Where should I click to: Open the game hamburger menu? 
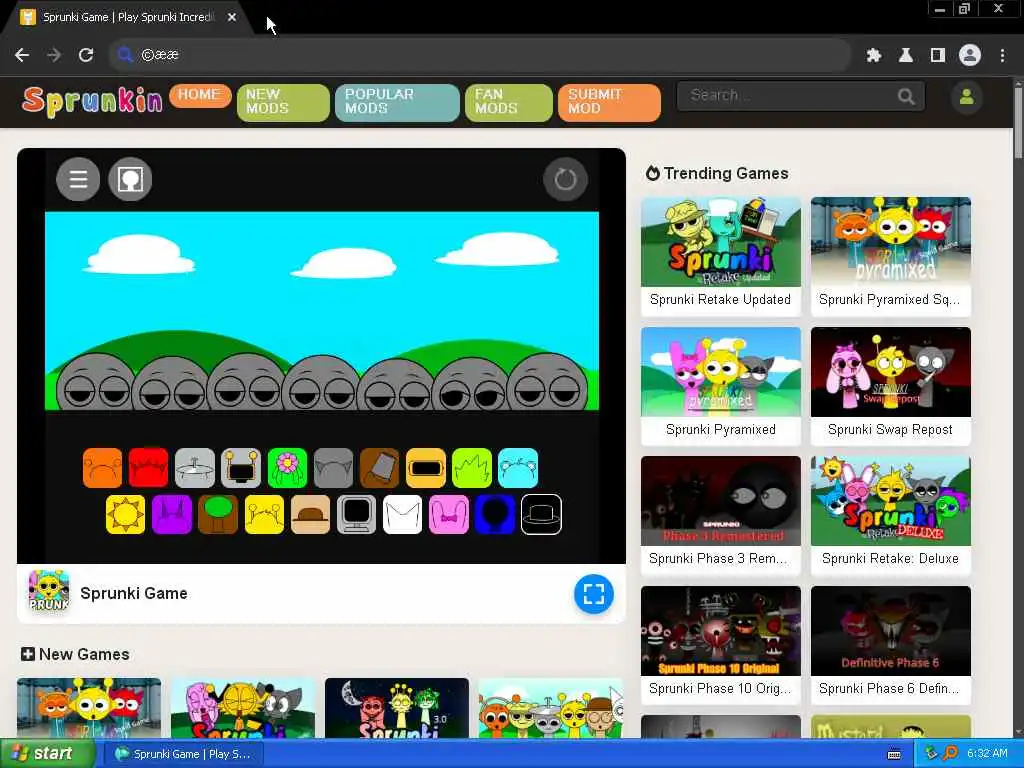[x=78, y=179]
